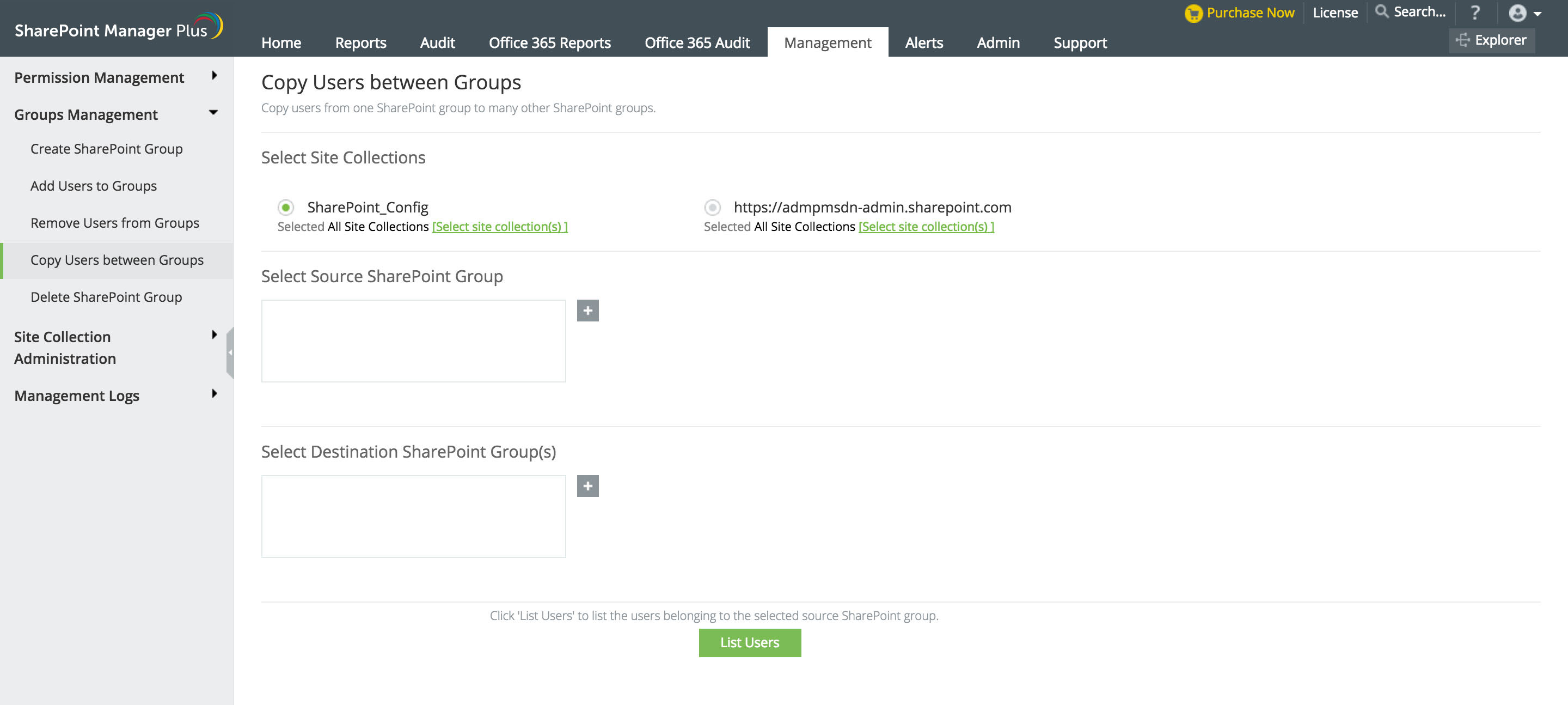
Task: Select the admpmsdn-admin.sharepoint.com radio button
Action: (712, 208)
